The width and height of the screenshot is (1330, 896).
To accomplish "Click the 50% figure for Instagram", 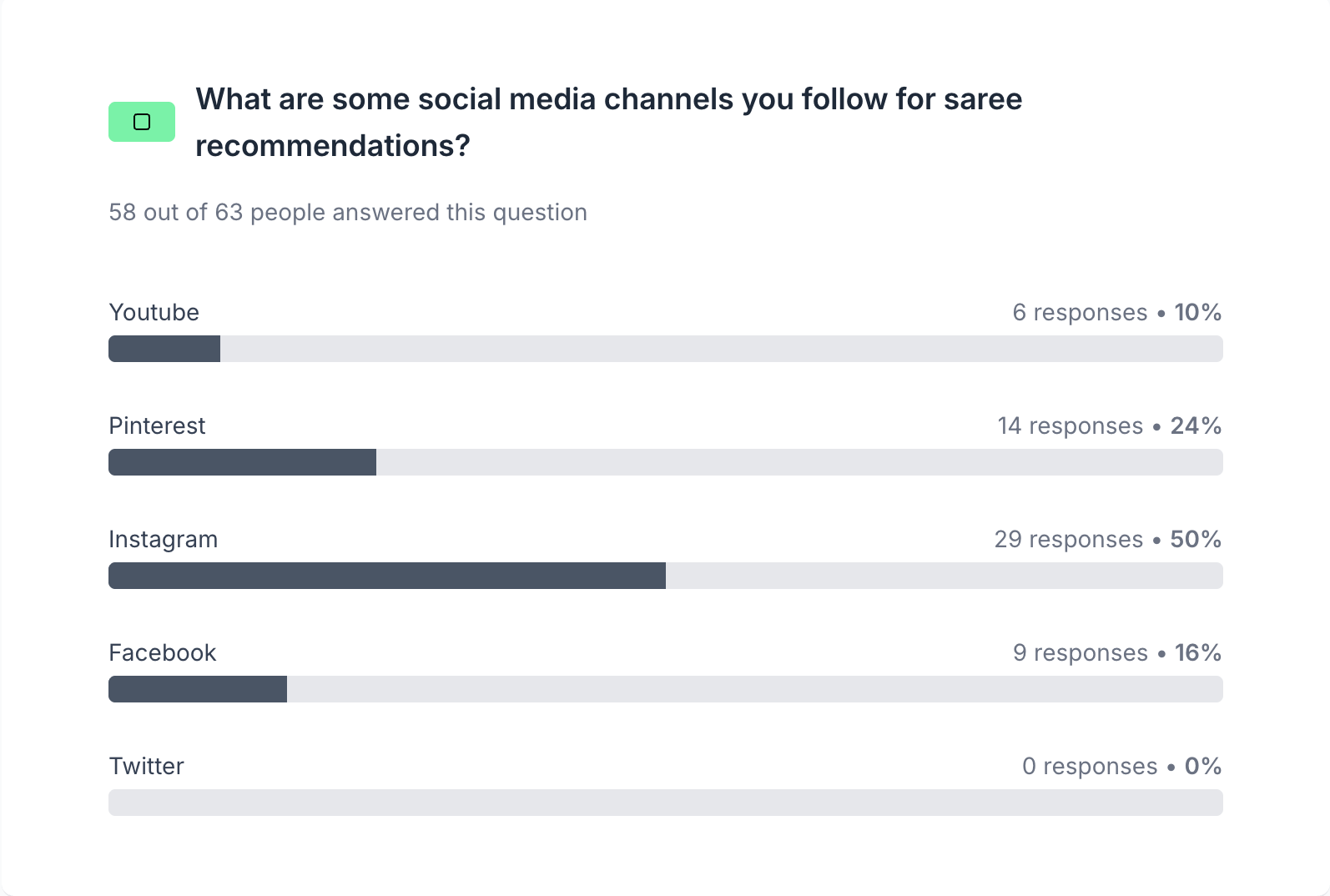I will [1196, 539].
